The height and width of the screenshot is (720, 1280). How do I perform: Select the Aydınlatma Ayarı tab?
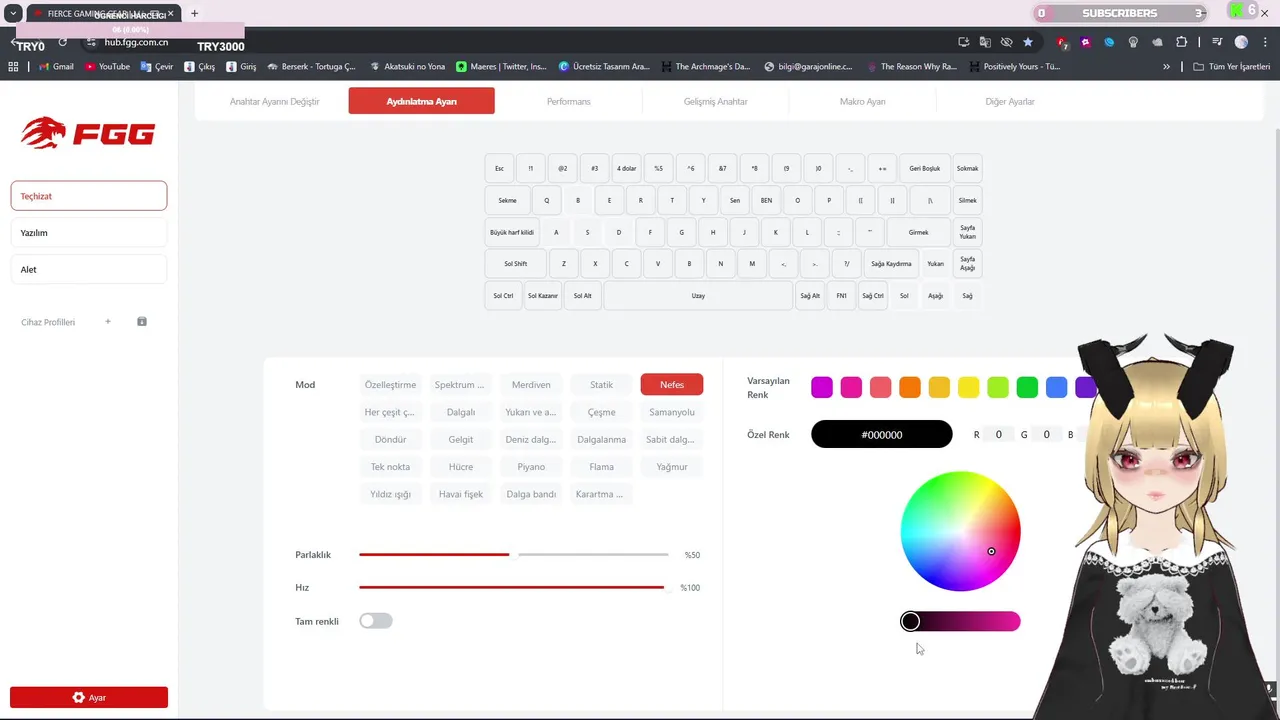click(x=421, y=101)
